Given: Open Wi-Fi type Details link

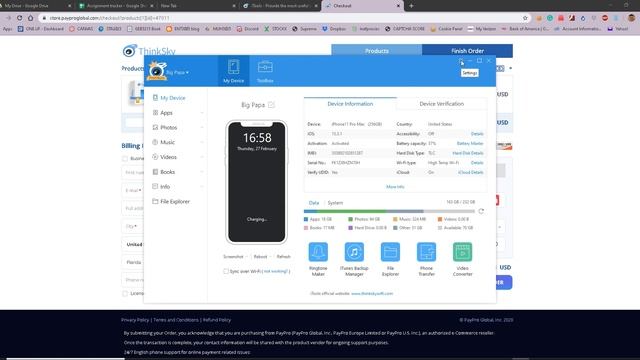Looking at the screenshot, I should (477, 163).
